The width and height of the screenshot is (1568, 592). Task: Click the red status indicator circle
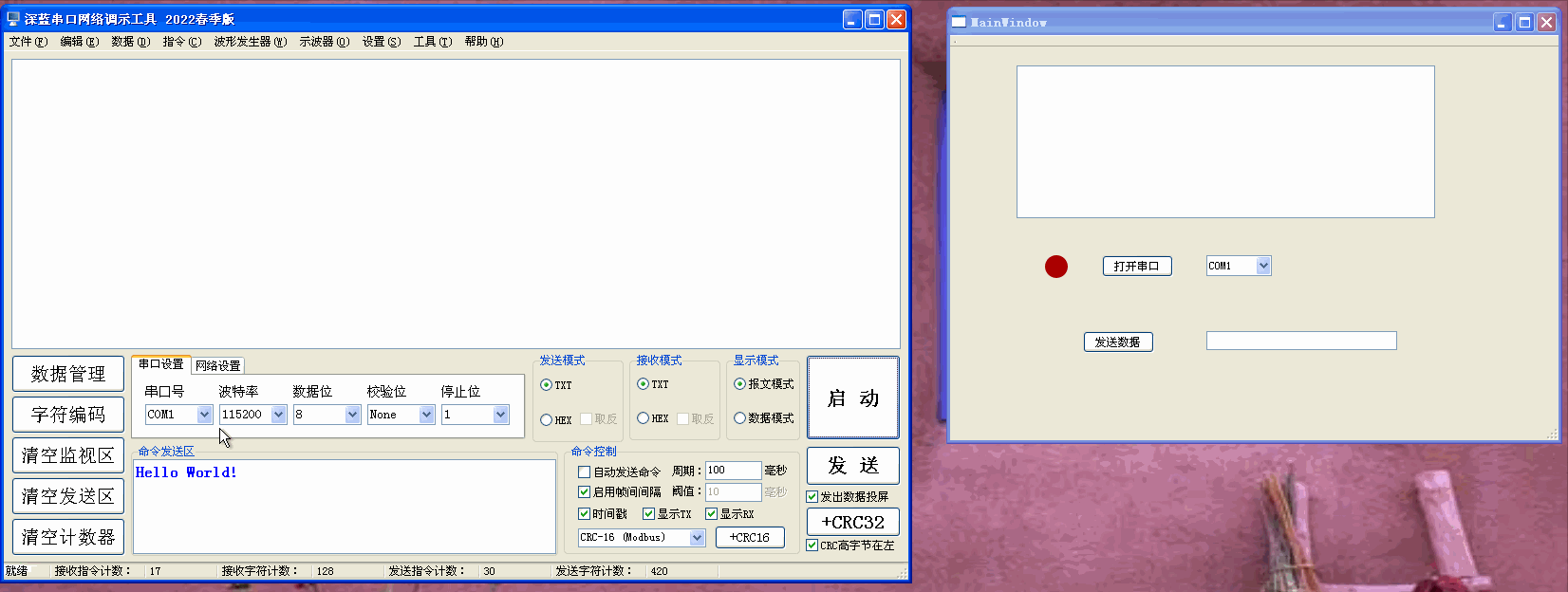[x=1055, y=267]
